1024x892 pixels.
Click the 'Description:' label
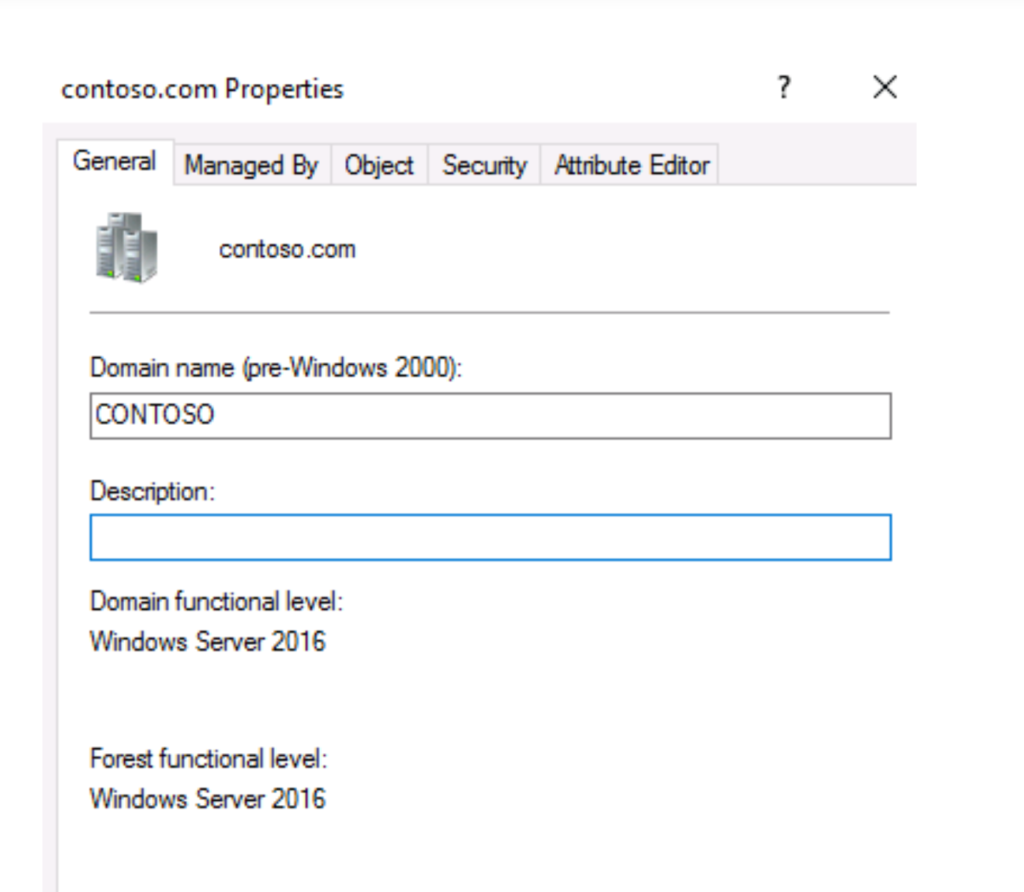coord(153,491)
